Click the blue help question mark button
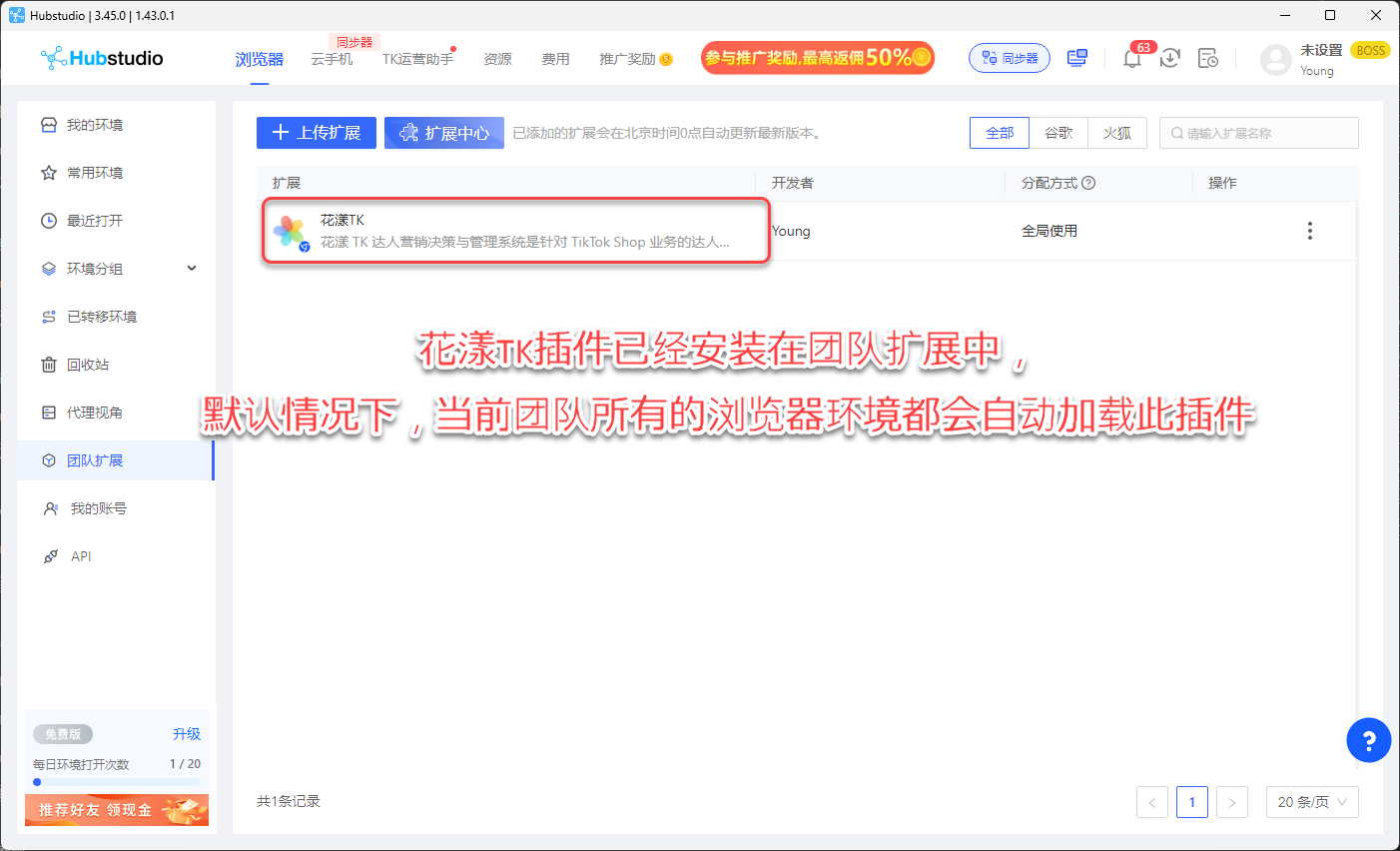Viewport: 1400px width, 851px height. click(1368, 740)
